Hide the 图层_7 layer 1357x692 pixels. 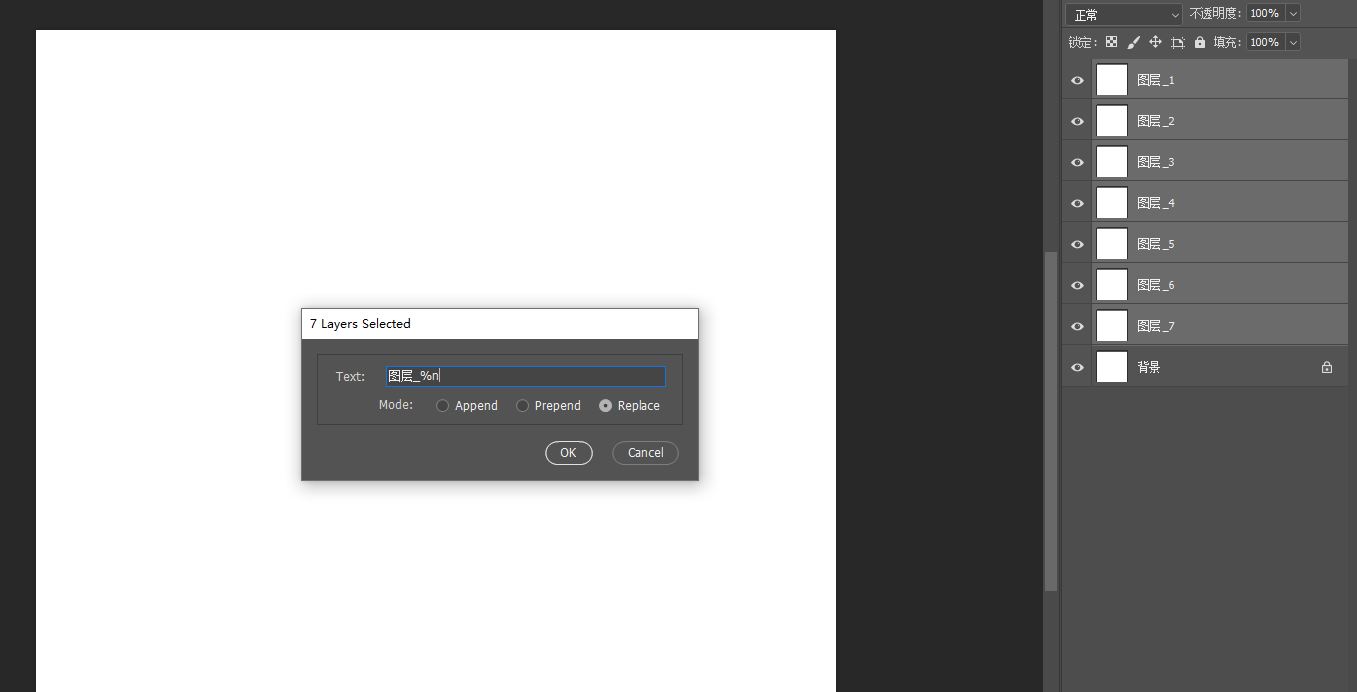click(1077, 326)
